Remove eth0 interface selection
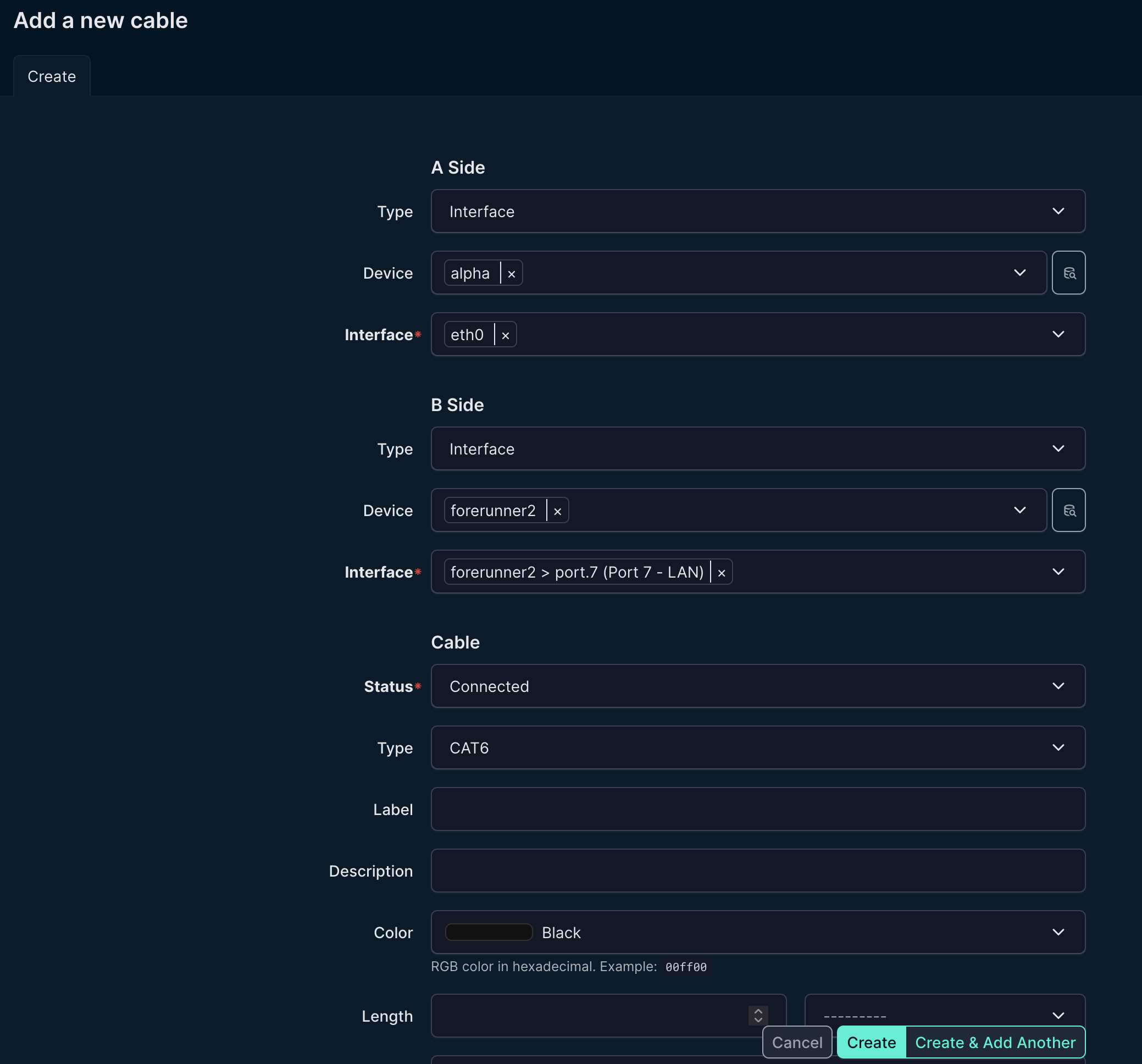1142x1064 pixels. pyautogui.click(x=505, y=335)
